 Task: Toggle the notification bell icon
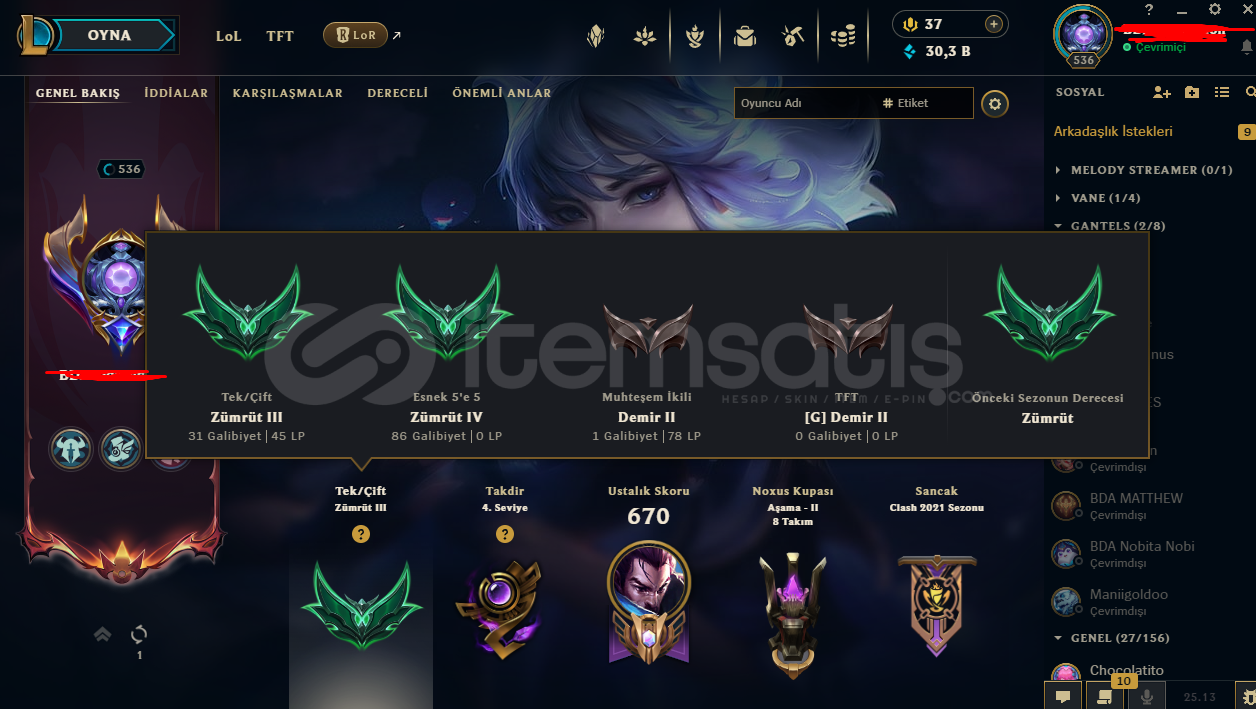pos(1247,47)
